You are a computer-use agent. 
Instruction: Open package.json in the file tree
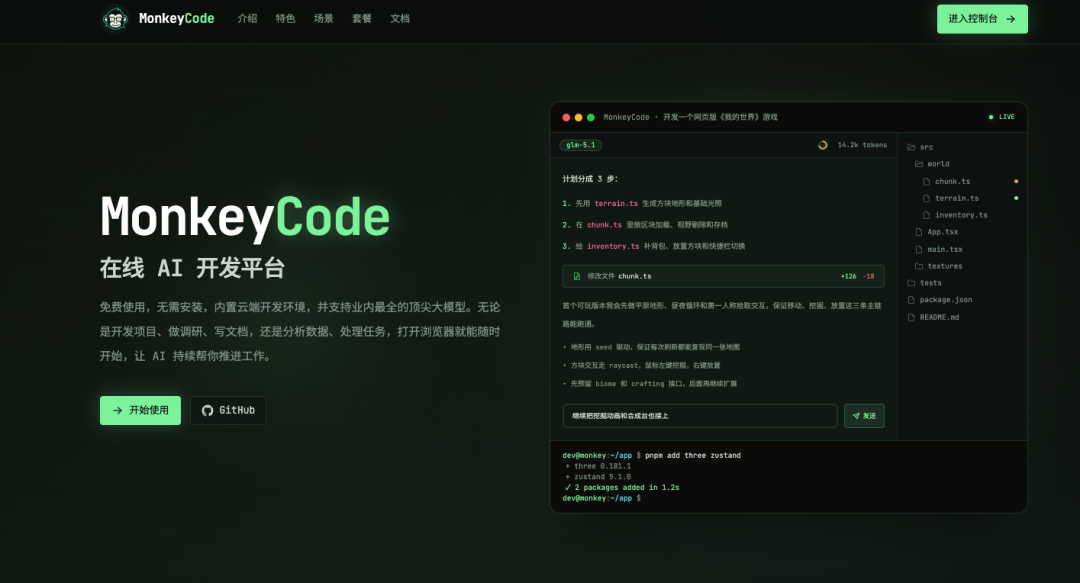point(940,300)
